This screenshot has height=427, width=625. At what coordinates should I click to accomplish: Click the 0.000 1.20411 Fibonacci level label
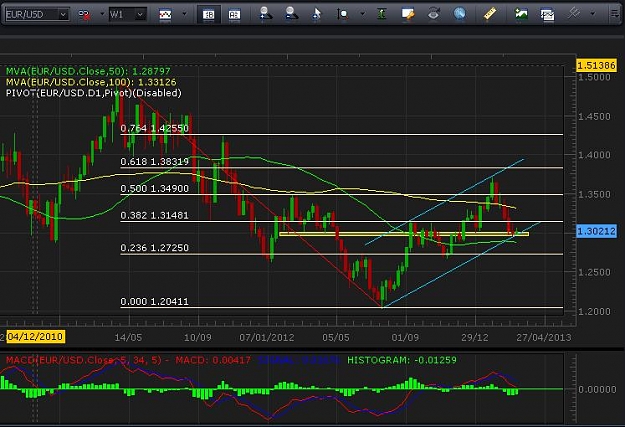click(155, 302)
